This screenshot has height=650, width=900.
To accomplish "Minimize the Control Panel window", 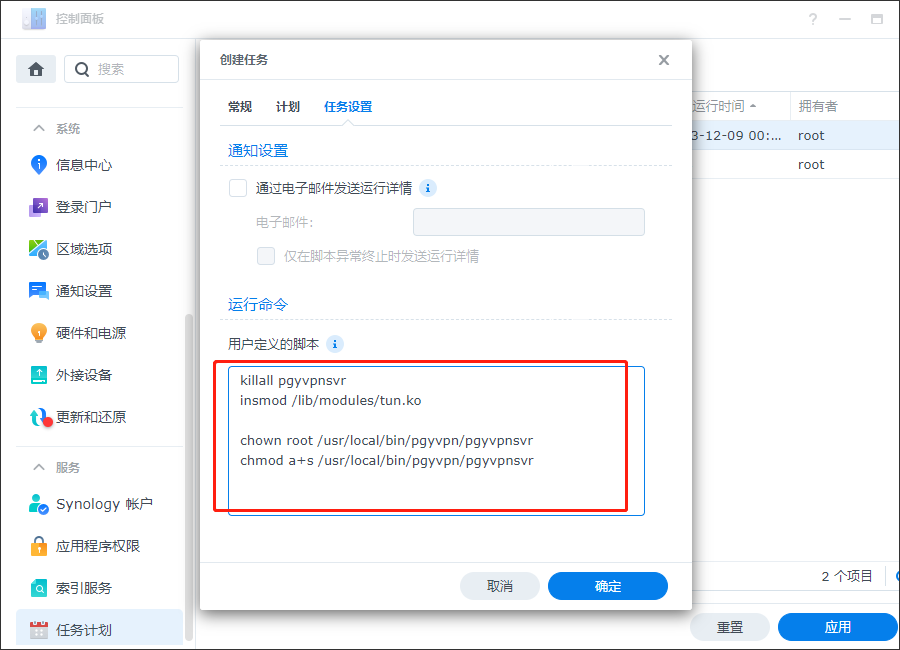I will pyautogui.click(x=845, y=20).
